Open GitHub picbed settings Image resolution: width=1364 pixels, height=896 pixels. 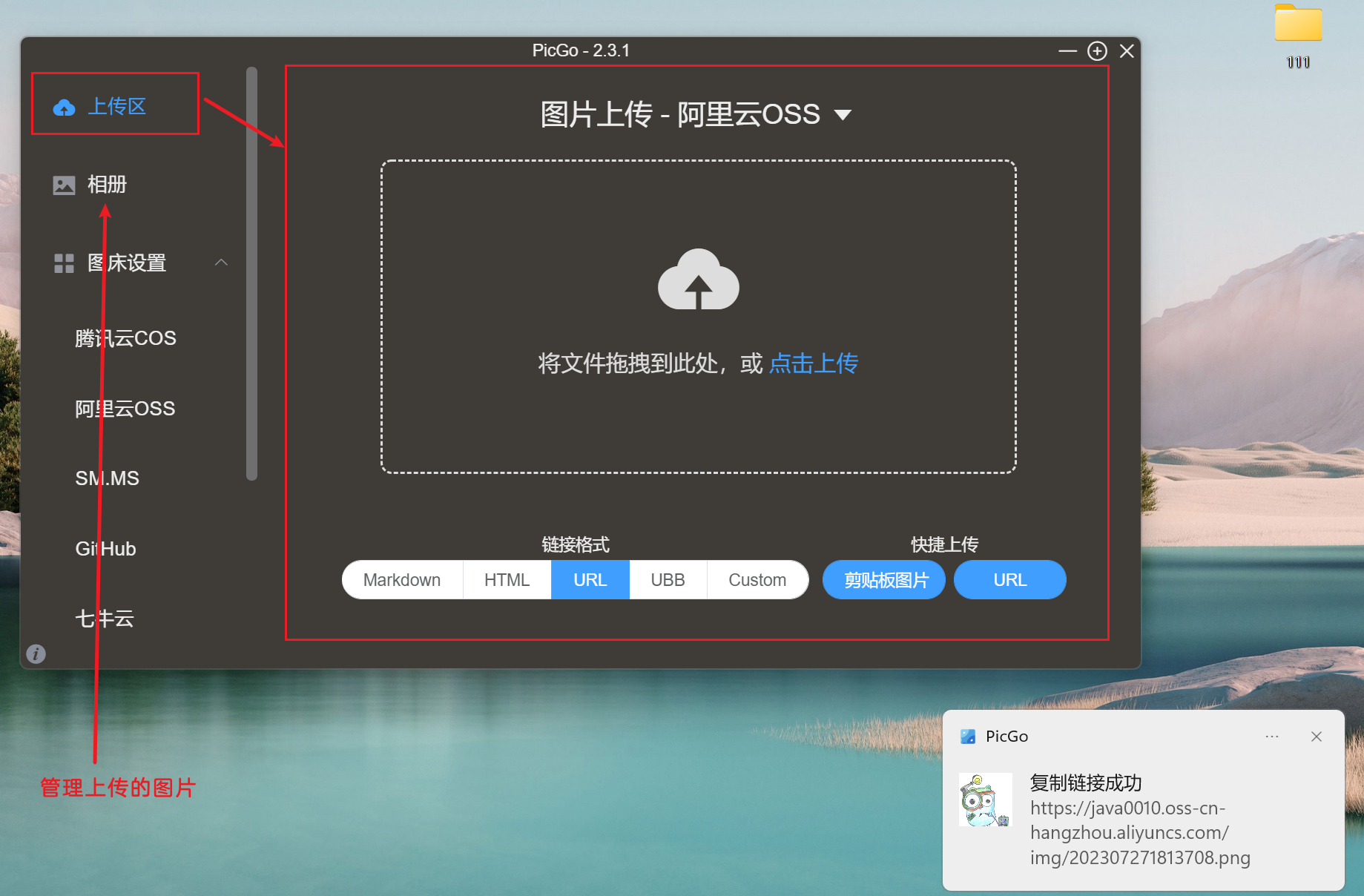coord(105,549)
